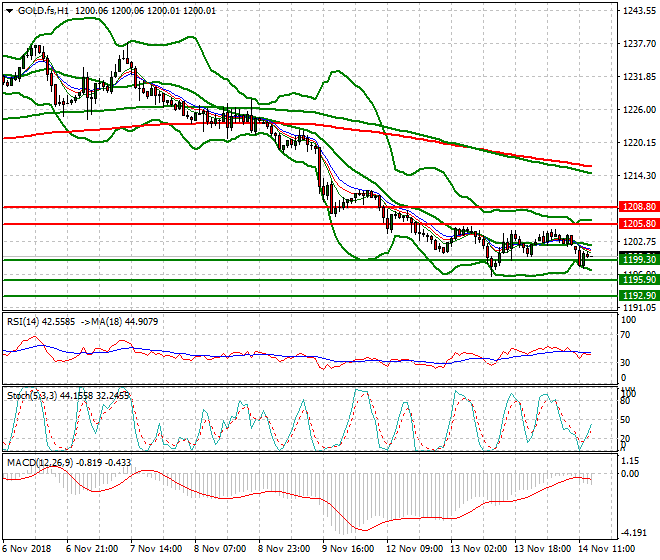Viewport: 660px width, 560px height.
Task: Select the 9 Nov 16:00 time axis label
Action: [x=348, y=549]
